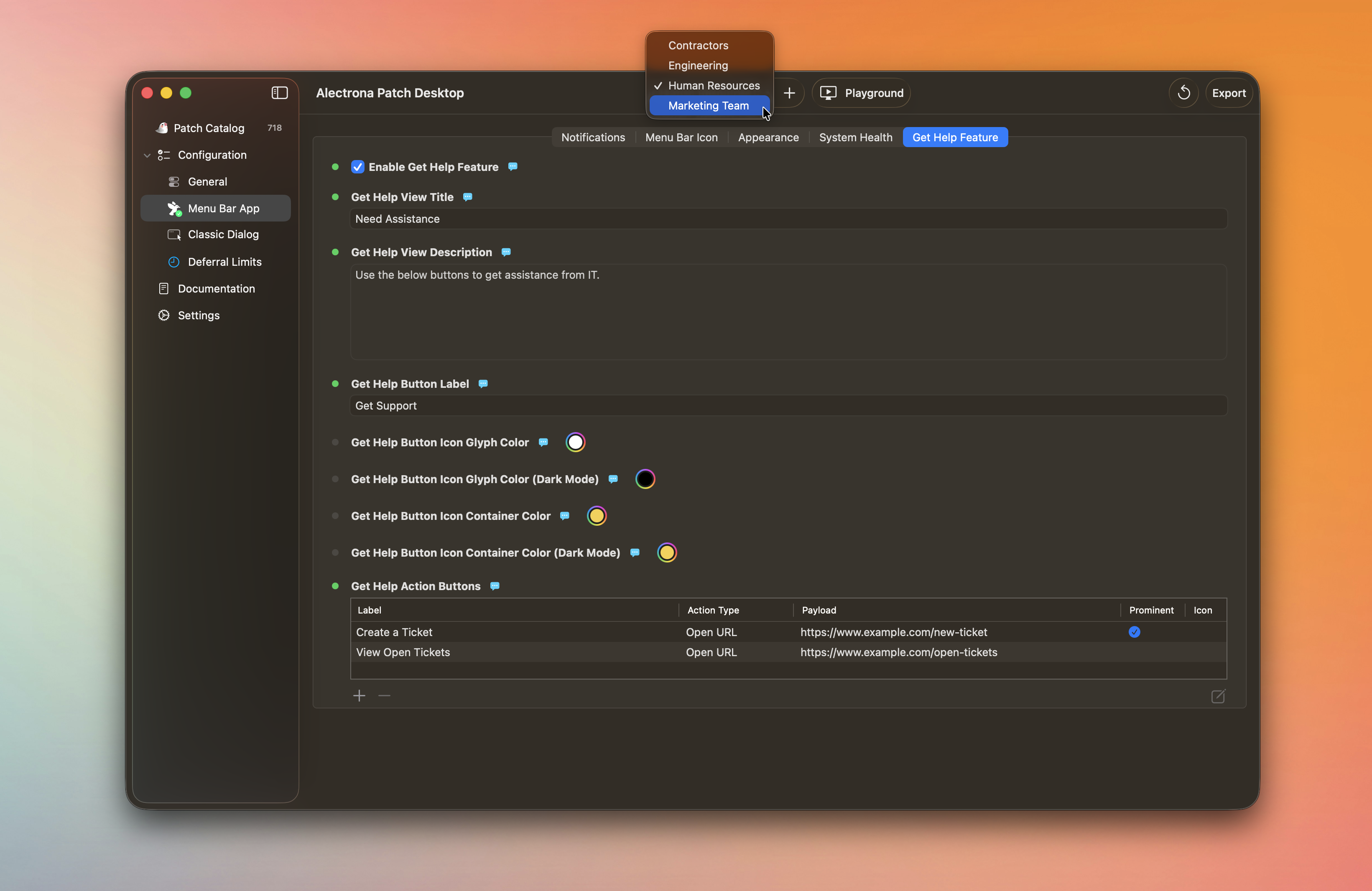The image size is (1372, 891).
Task: Open info bubble for Icon Glyph Color
Action: [x=543, y=442]
